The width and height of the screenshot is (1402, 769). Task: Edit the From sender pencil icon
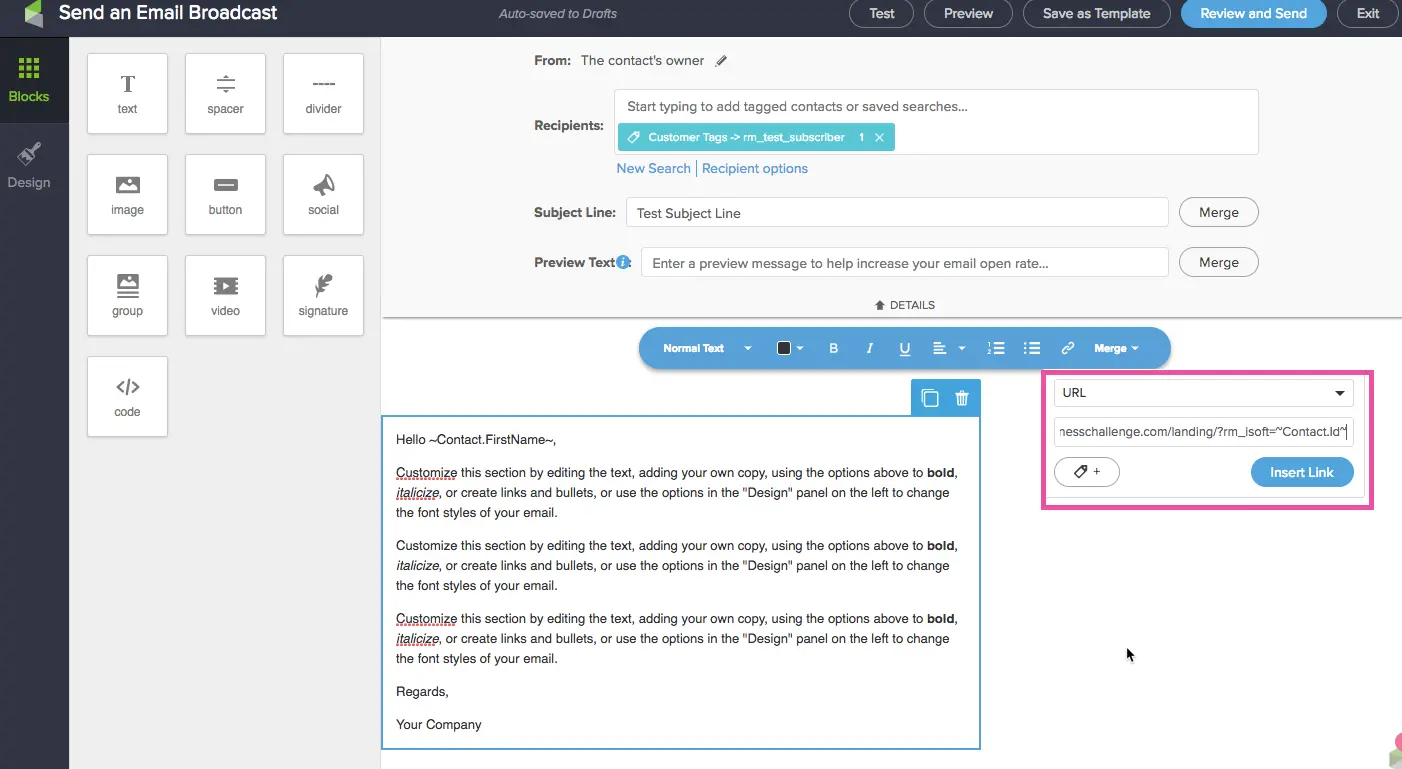(722, 61)
